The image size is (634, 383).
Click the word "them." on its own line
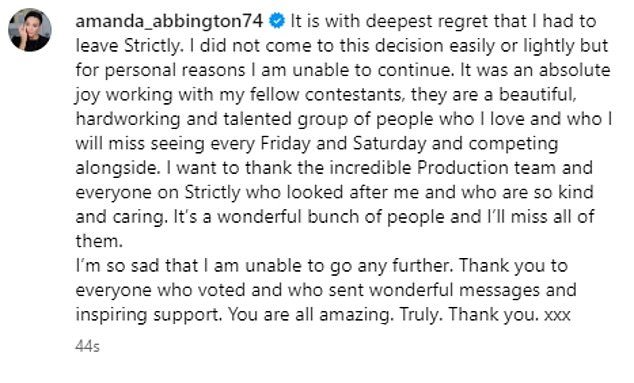coord(99,241)
